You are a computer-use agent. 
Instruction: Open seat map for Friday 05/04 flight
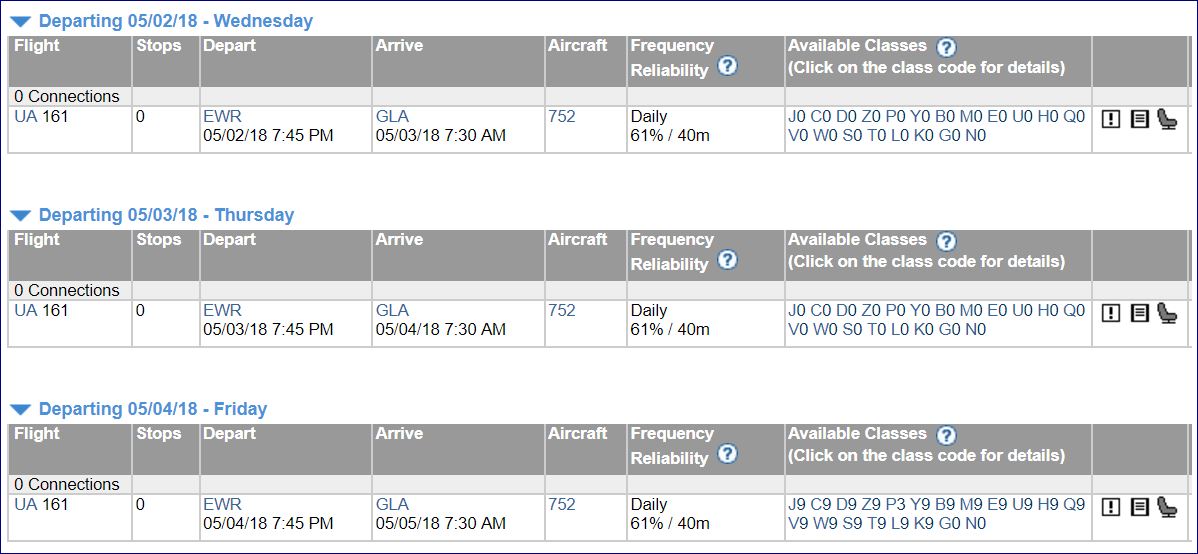pyautogui.click(x=1166, y=507)
